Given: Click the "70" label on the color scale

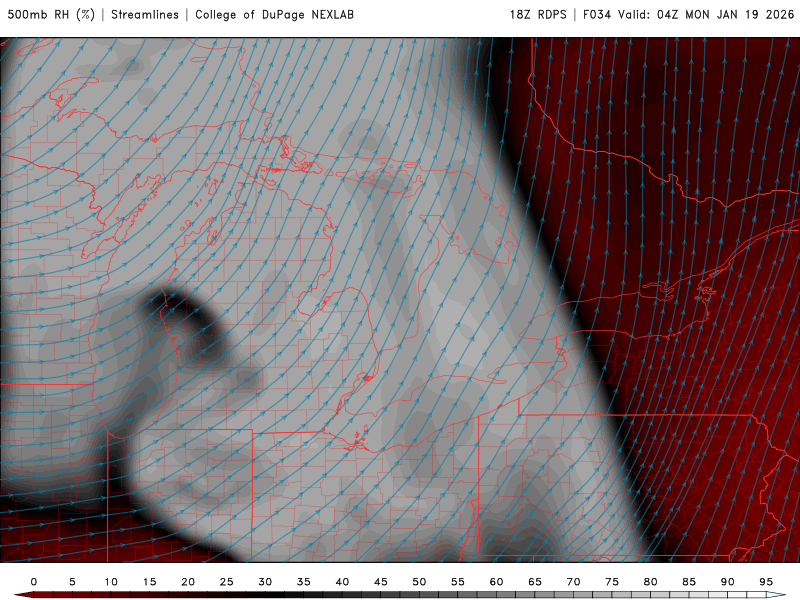Looking at the screenshot, I should [x=573, y=582].
